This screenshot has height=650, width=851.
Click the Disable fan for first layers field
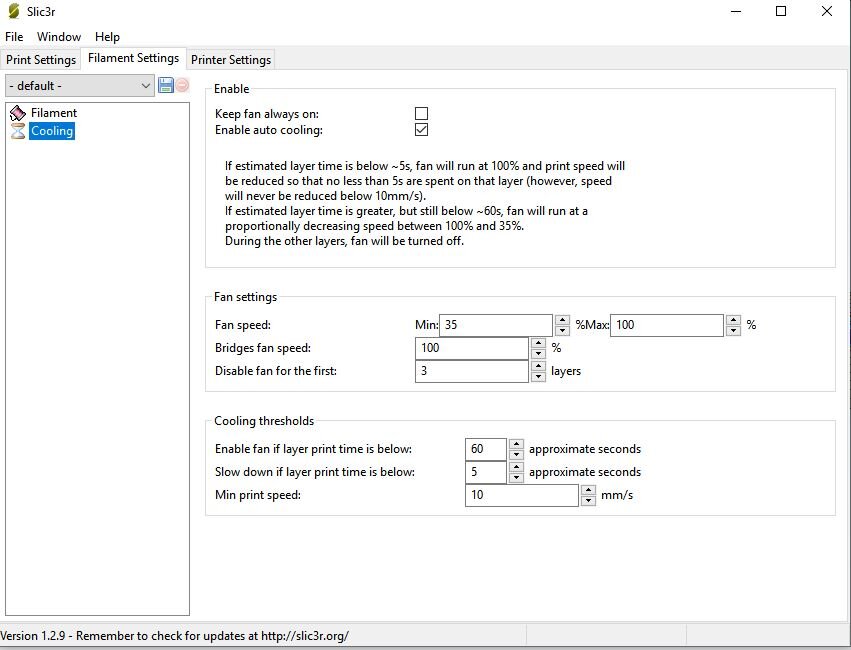(471, 371)
